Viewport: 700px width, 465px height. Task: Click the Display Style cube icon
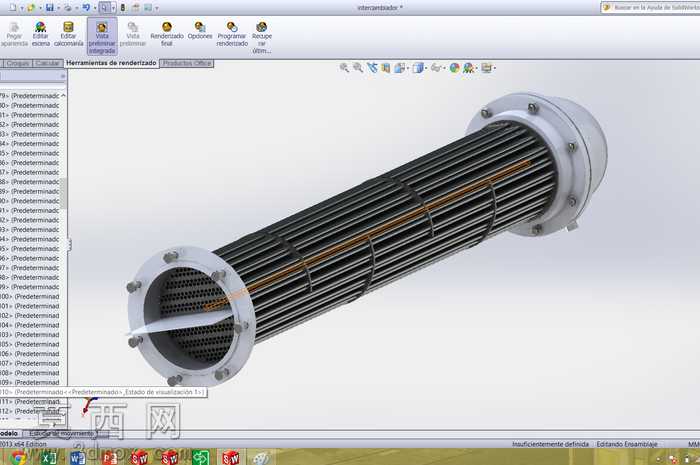(x=418, y=68)
